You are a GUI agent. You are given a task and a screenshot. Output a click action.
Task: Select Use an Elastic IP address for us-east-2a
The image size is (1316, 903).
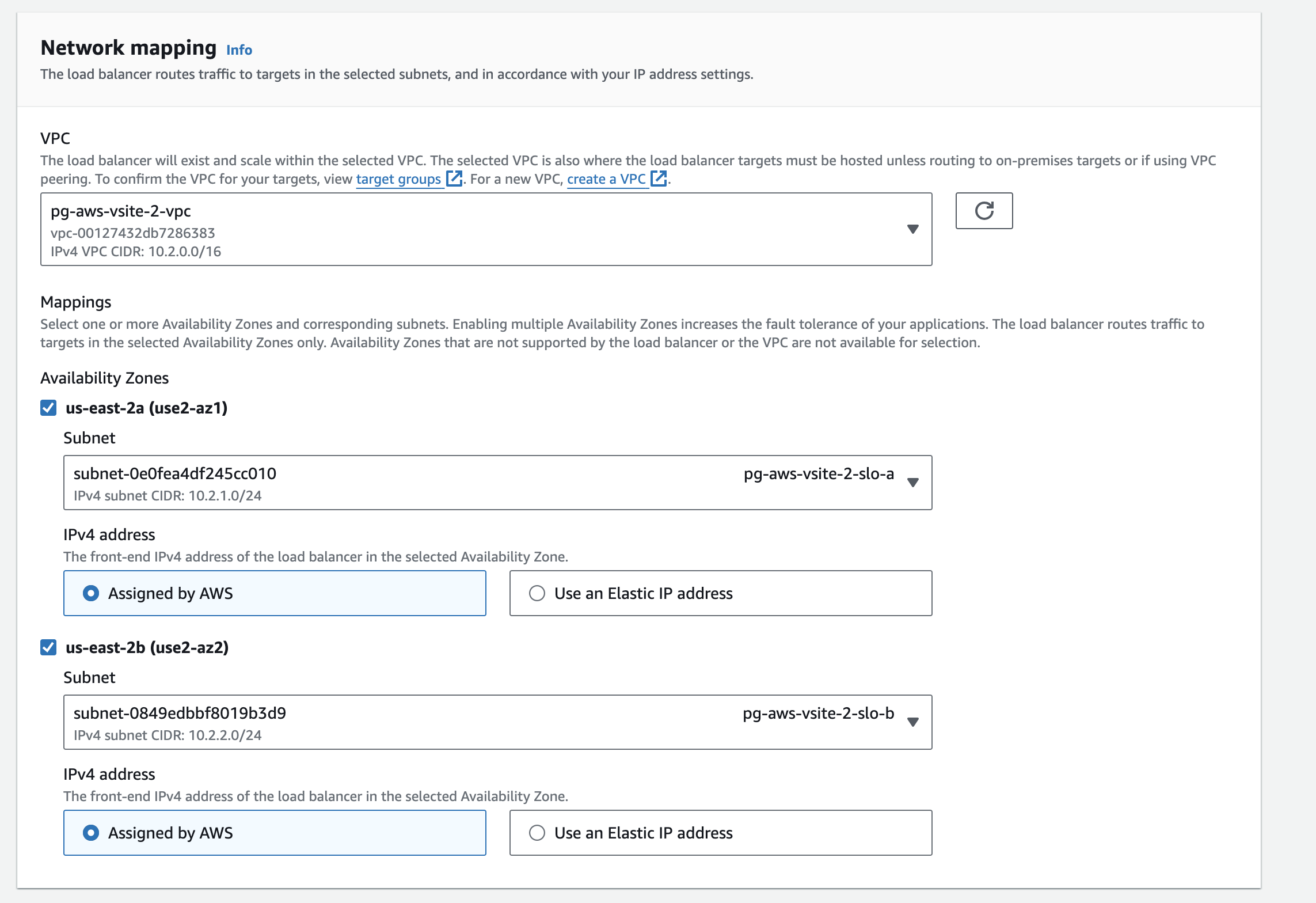(537, 593)
